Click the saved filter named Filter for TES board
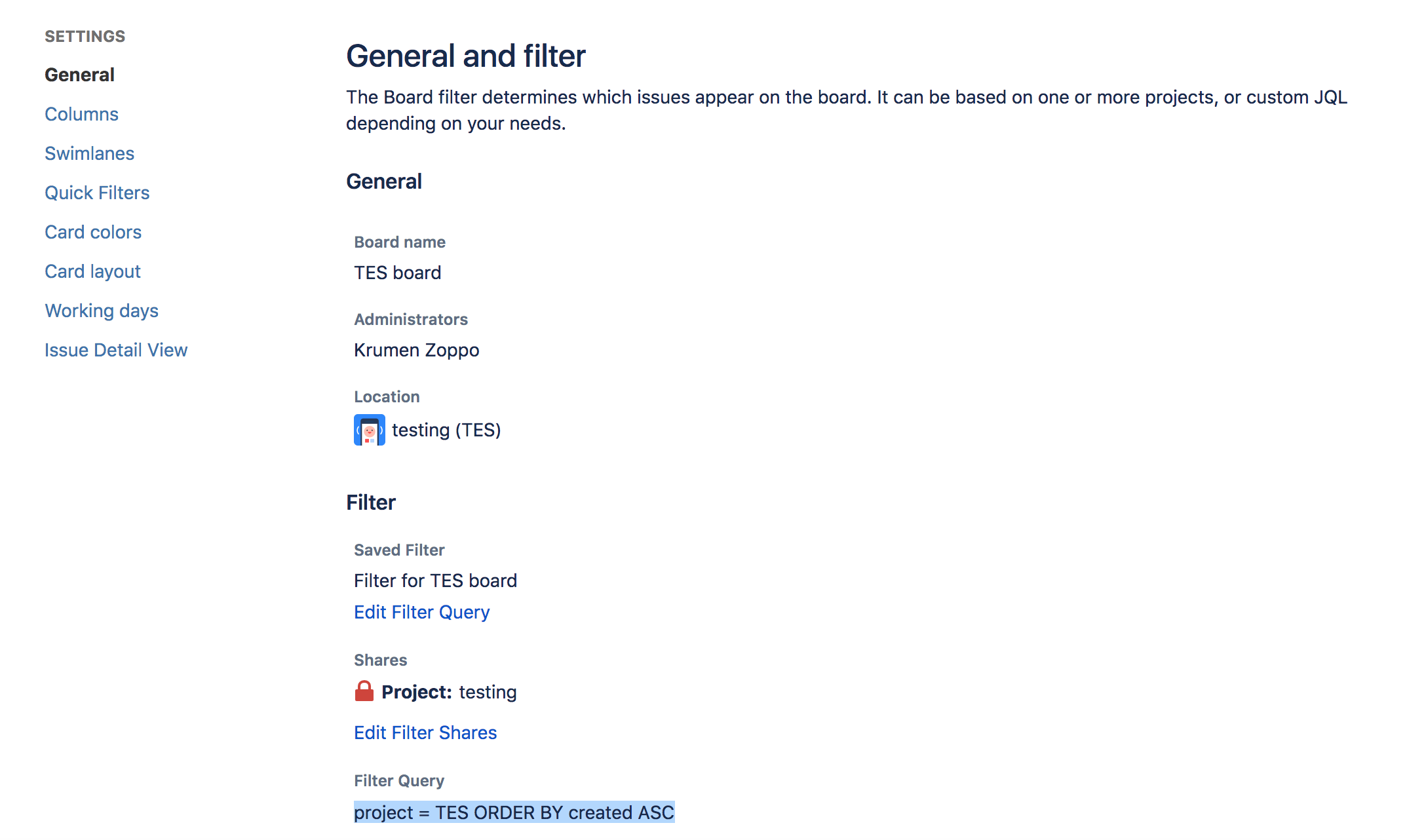This screenshot has width=1426, height=840. [x=435, y=580]
